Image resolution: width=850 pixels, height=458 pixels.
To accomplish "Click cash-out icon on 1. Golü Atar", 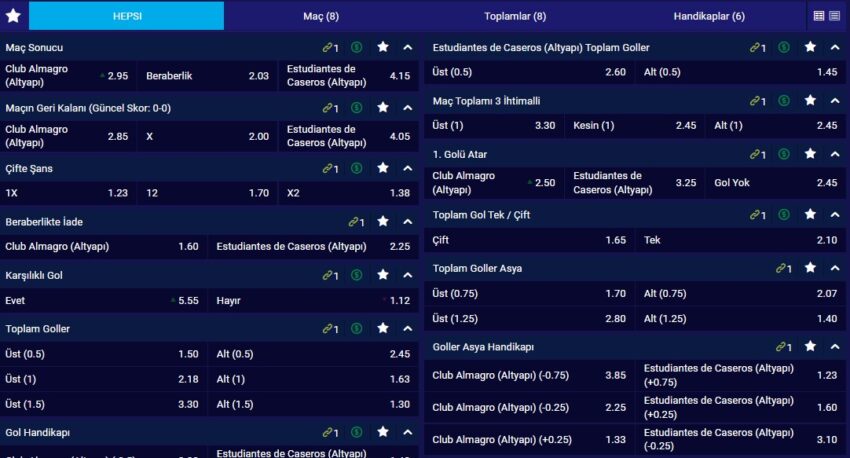I will pyautogui.click(x=784, y=154).
